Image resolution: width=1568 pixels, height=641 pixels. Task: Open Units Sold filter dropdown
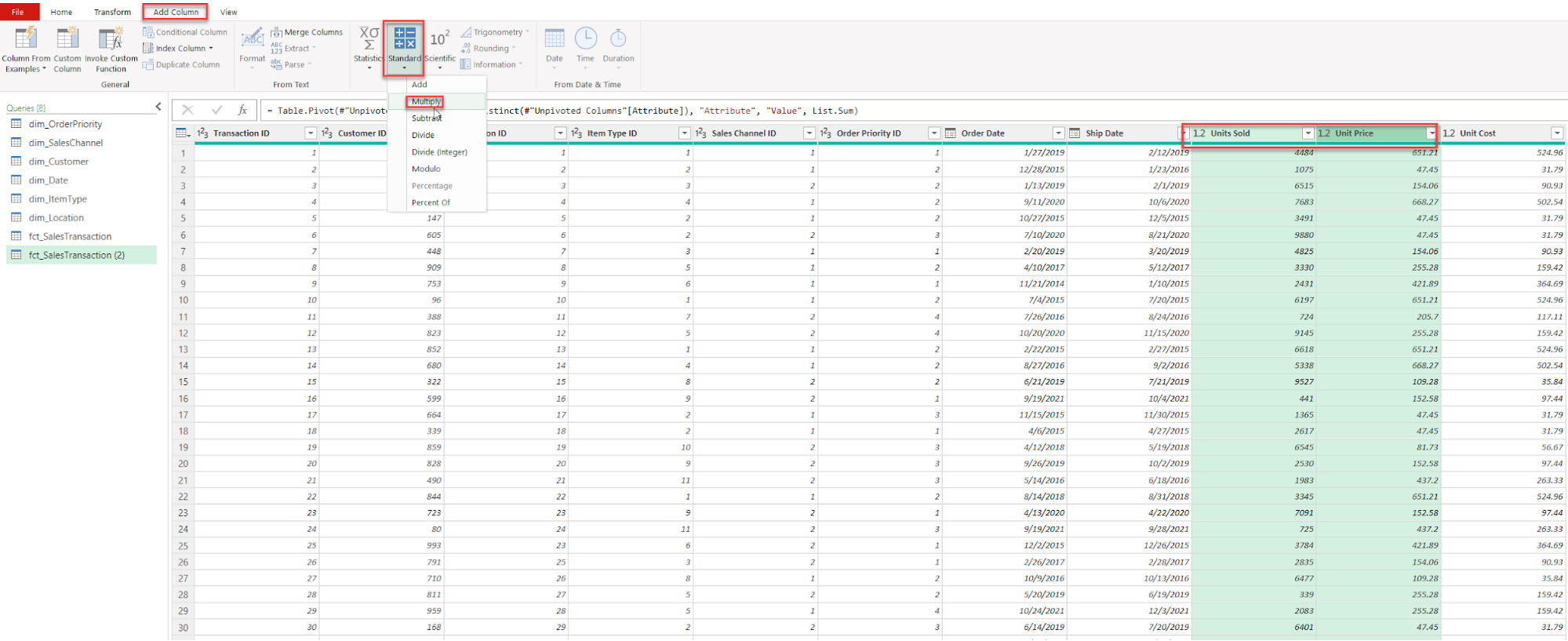coord(1308,133)
